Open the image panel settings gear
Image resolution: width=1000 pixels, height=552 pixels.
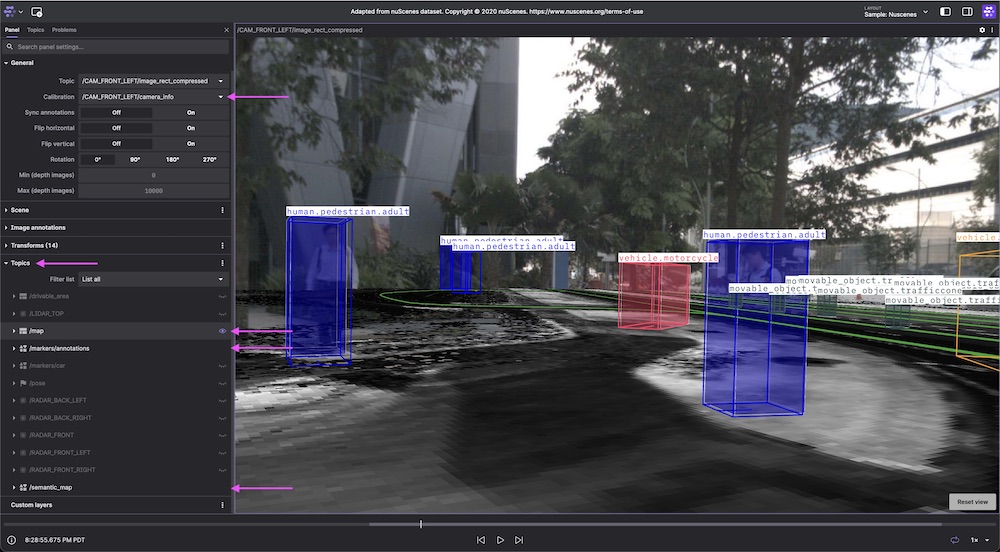(x=982, y=30)
